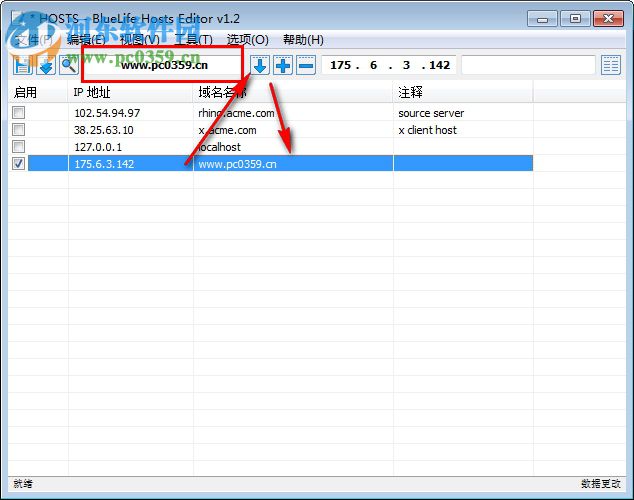Image resolution: width=634 pixels, height=500 pixels.
Task: Enable the 127.0.0.1 localhost checkbox
Action: point(19,147)
